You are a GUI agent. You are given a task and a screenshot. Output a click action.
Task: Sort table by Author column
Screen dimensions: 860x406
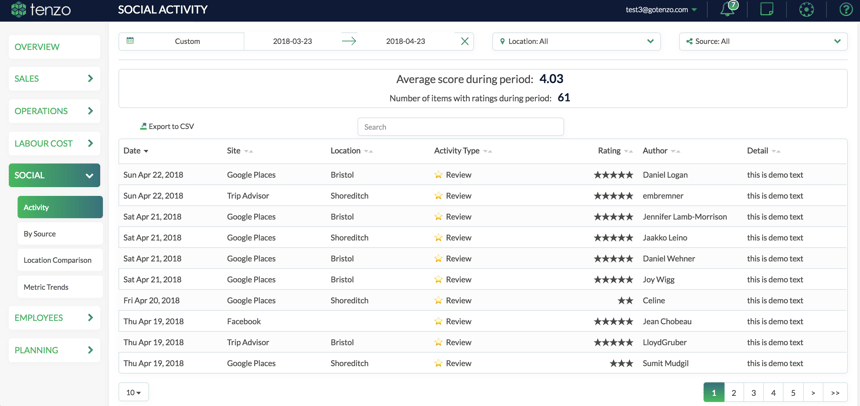pyautogui.click(x=662, y=151)
